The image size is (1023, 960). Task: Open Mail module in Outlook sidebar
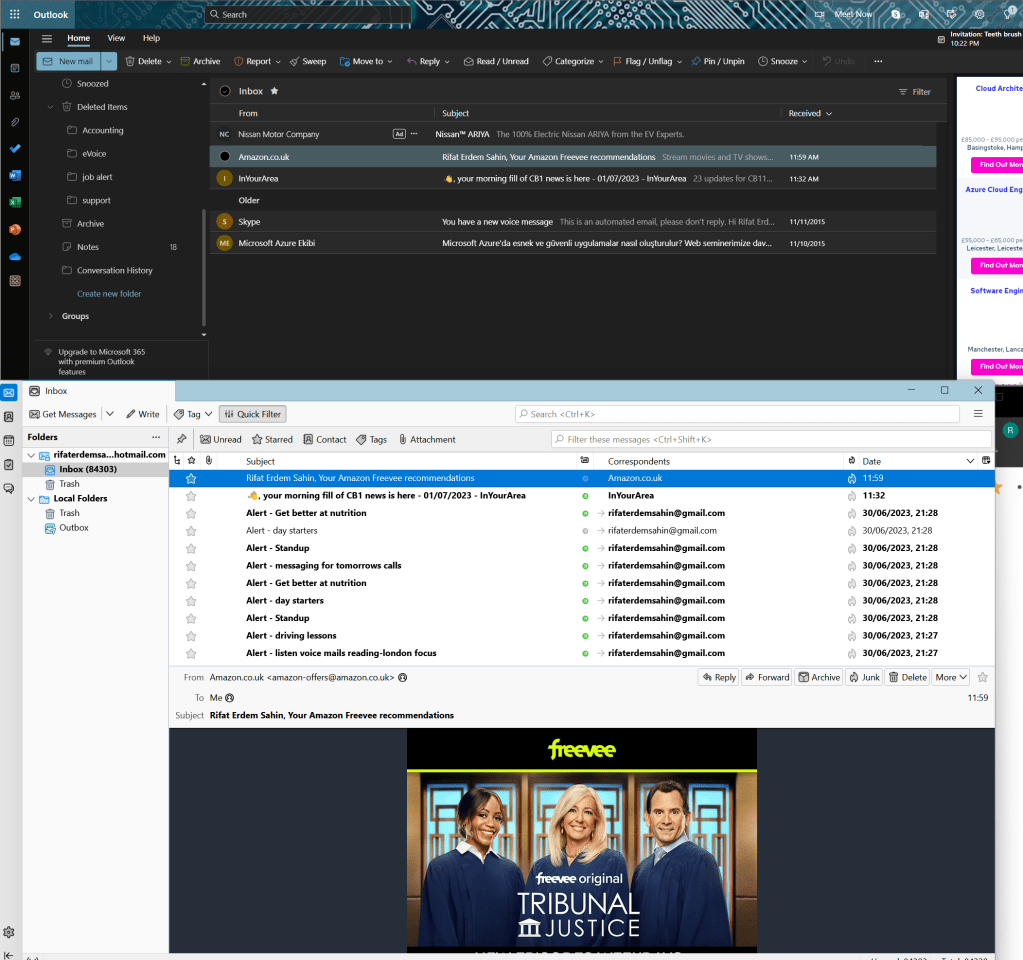click(x=15, y=42)
